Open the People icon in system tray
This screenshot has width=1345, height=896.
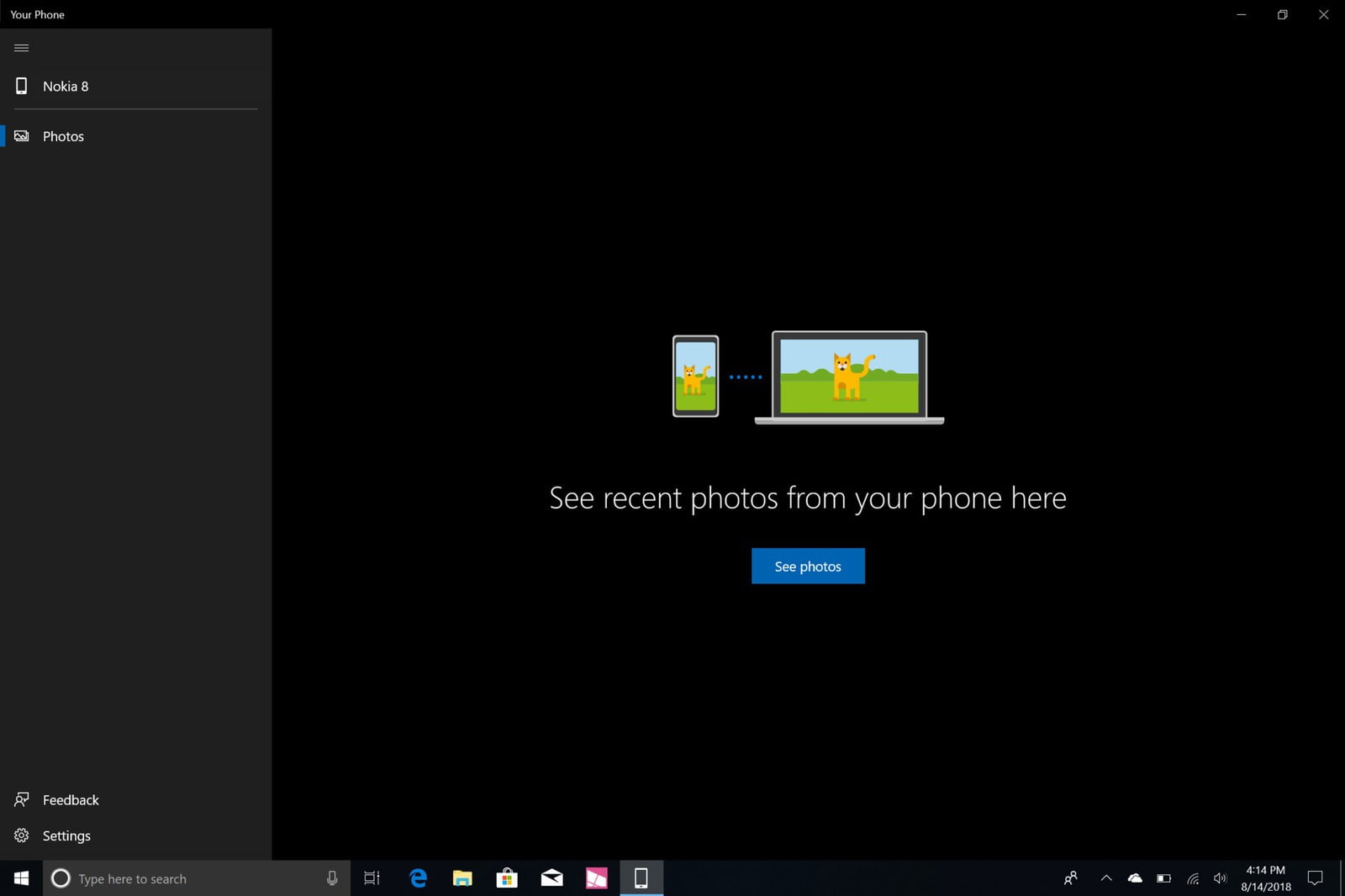(1070, 878)
